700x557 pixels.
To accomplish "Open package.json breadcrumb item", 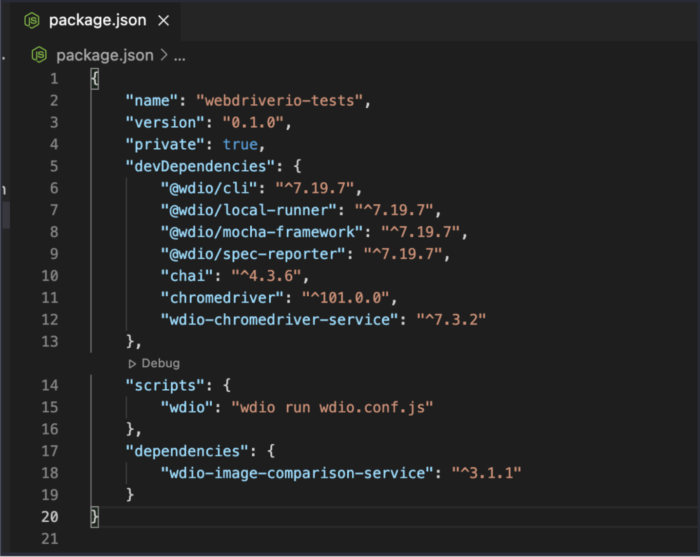I will pos(104,55).
